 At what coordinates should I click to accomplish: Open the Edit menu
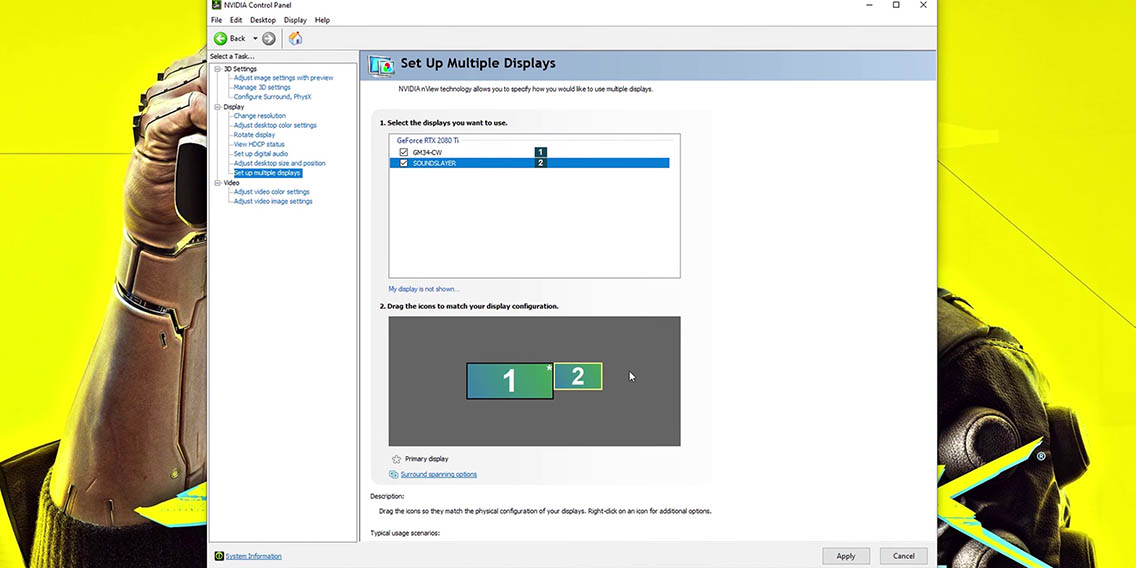[236, 20]
